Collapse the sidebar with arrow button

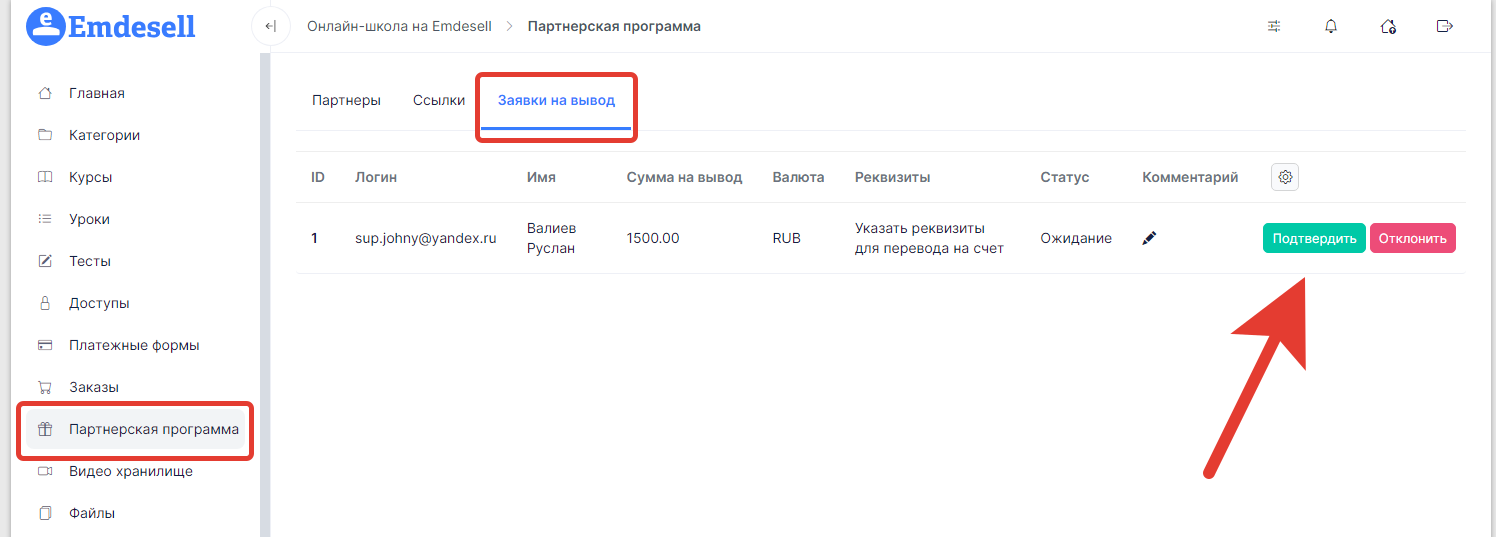coord(270,27)
